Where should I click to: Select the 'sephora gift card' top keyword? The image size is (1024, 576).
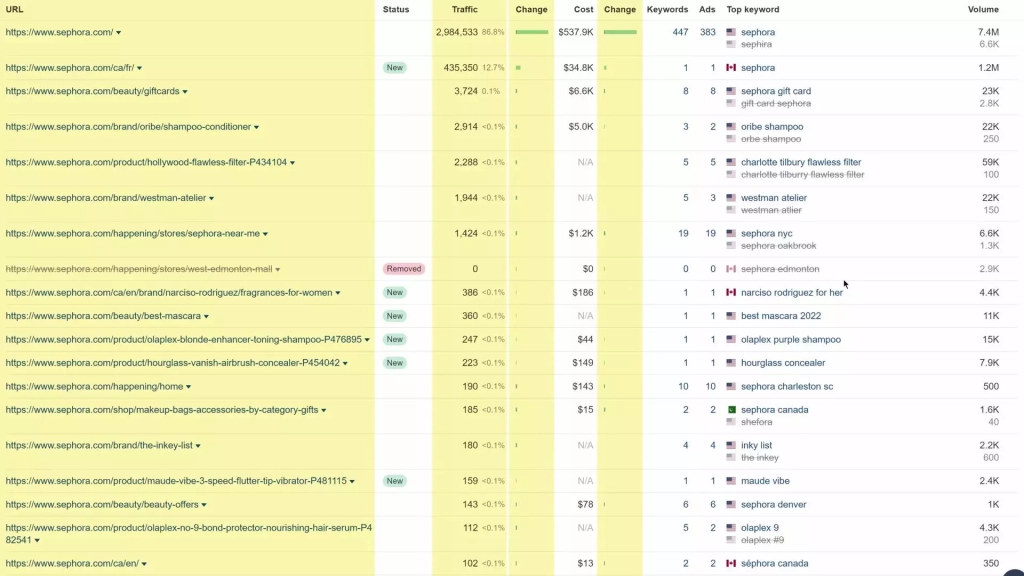pos(776,91)
